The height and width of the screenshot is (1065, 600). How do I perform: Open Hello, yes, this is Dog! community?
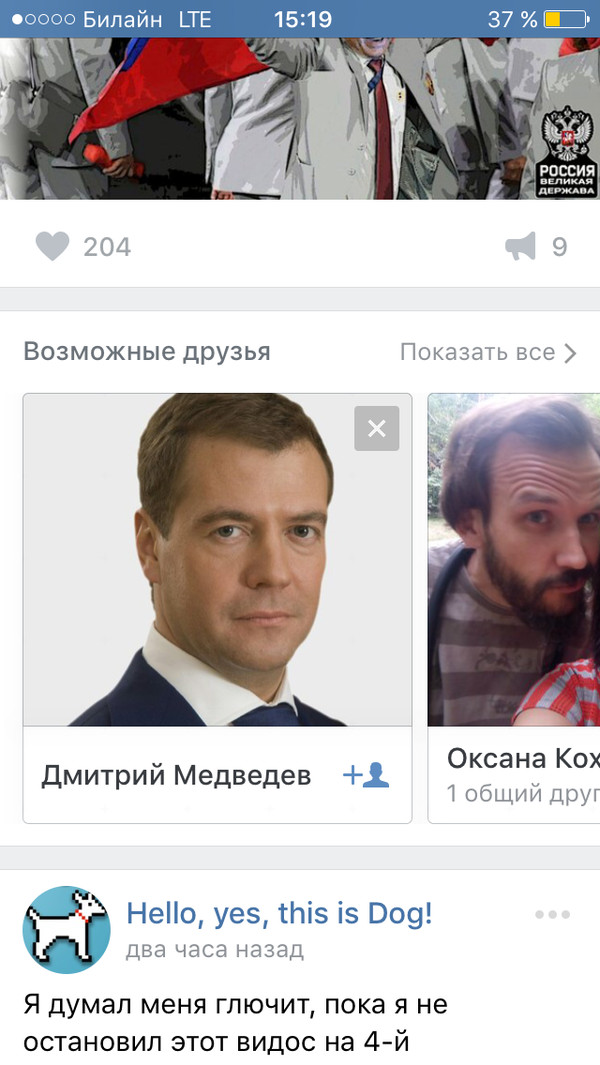coord(279,914)
